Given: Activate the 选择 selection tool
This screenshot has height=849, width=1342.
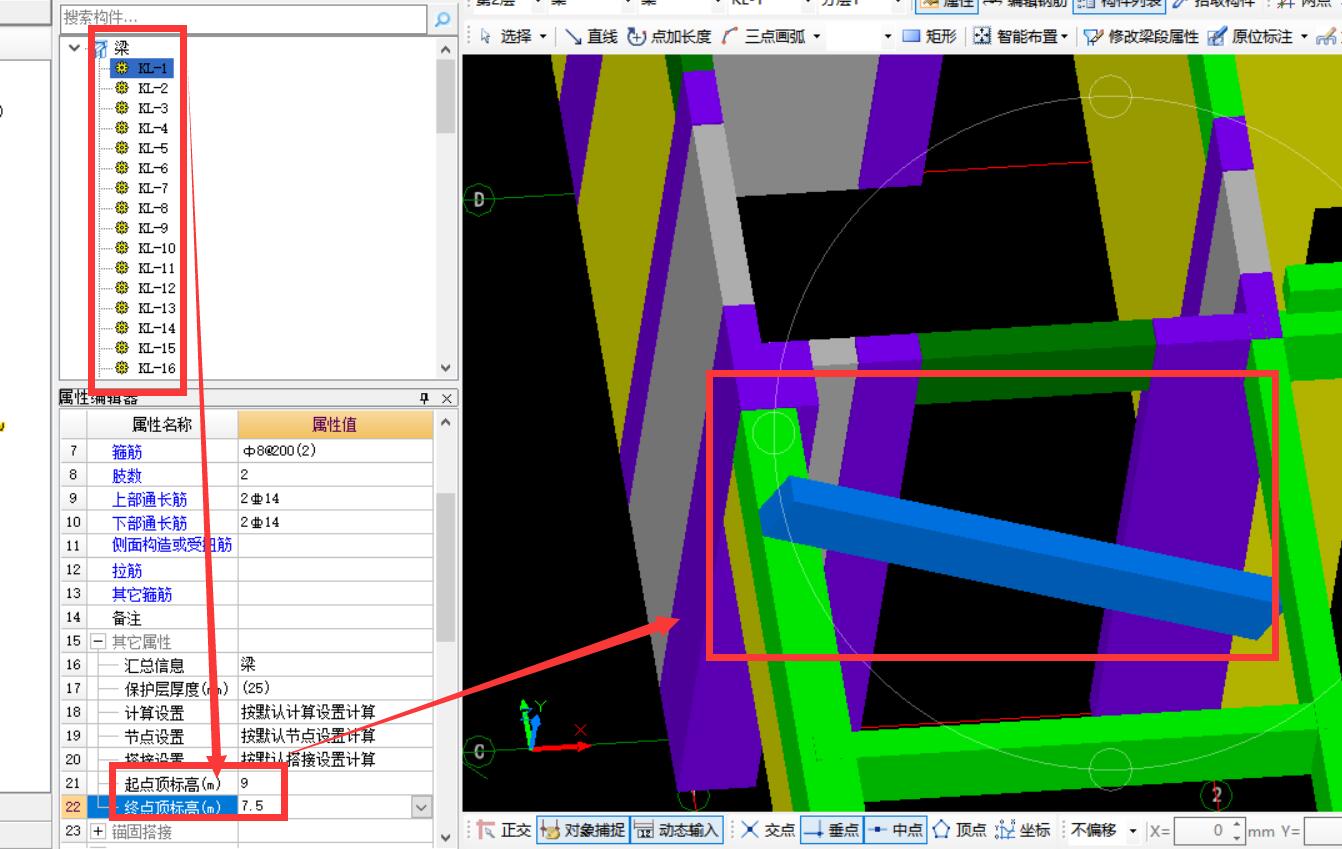Looking at the screenshot, I should [x=506, y=36].
